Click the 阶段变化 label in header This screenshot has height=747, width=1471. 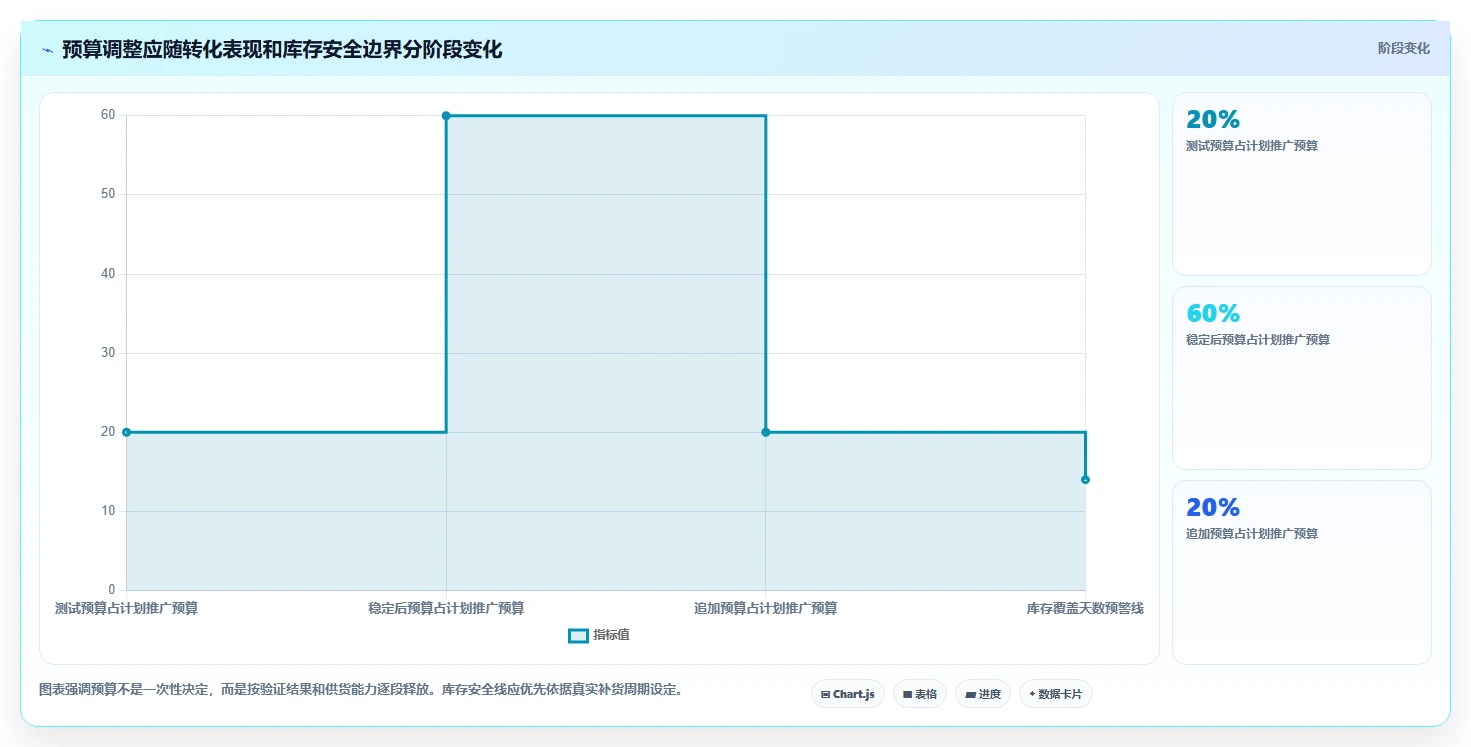point(1403,48)
